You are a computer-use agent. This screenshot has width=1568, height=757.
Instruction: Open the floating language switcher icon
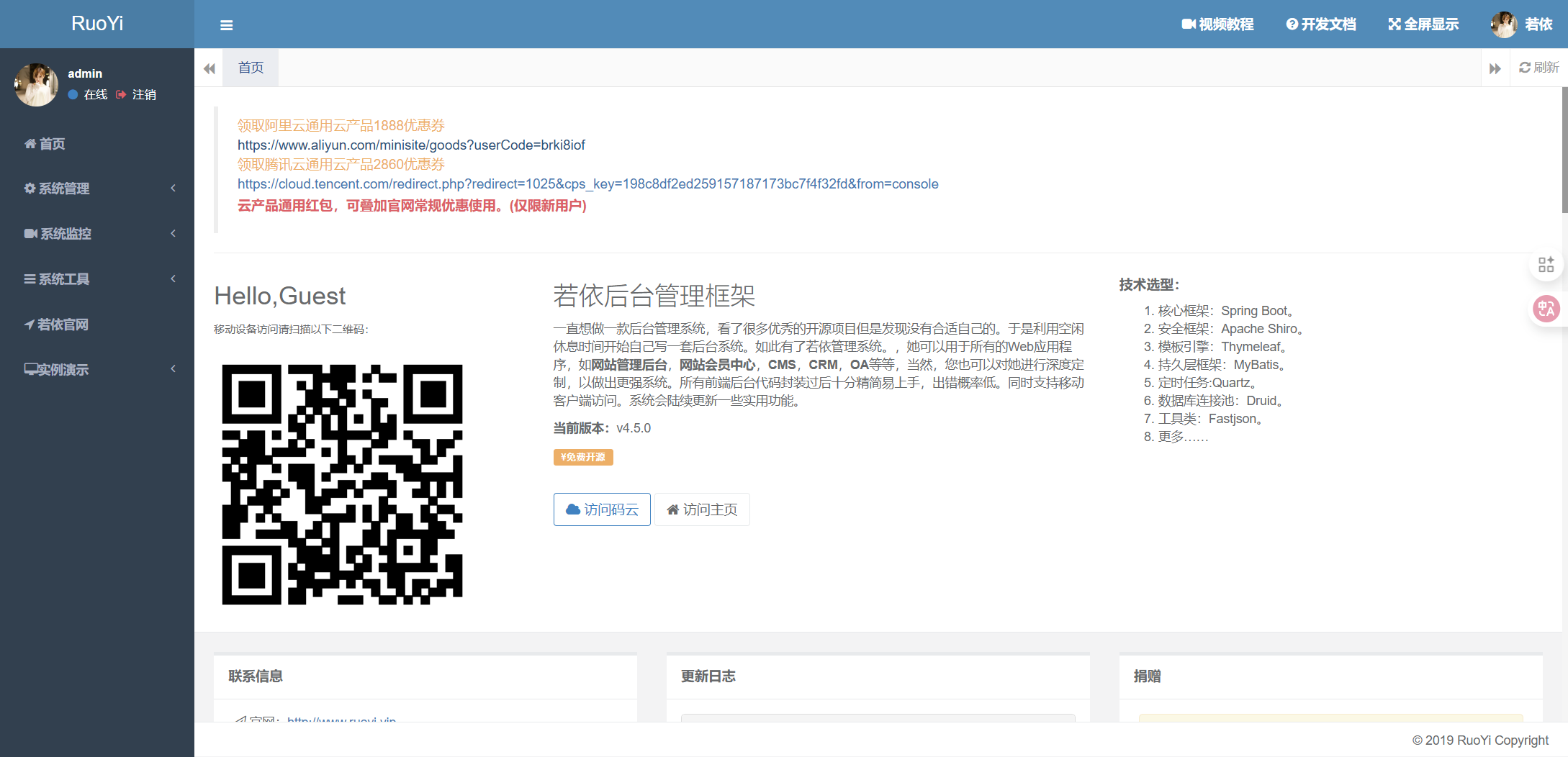pyautogui.click(x=1546, y=309)
